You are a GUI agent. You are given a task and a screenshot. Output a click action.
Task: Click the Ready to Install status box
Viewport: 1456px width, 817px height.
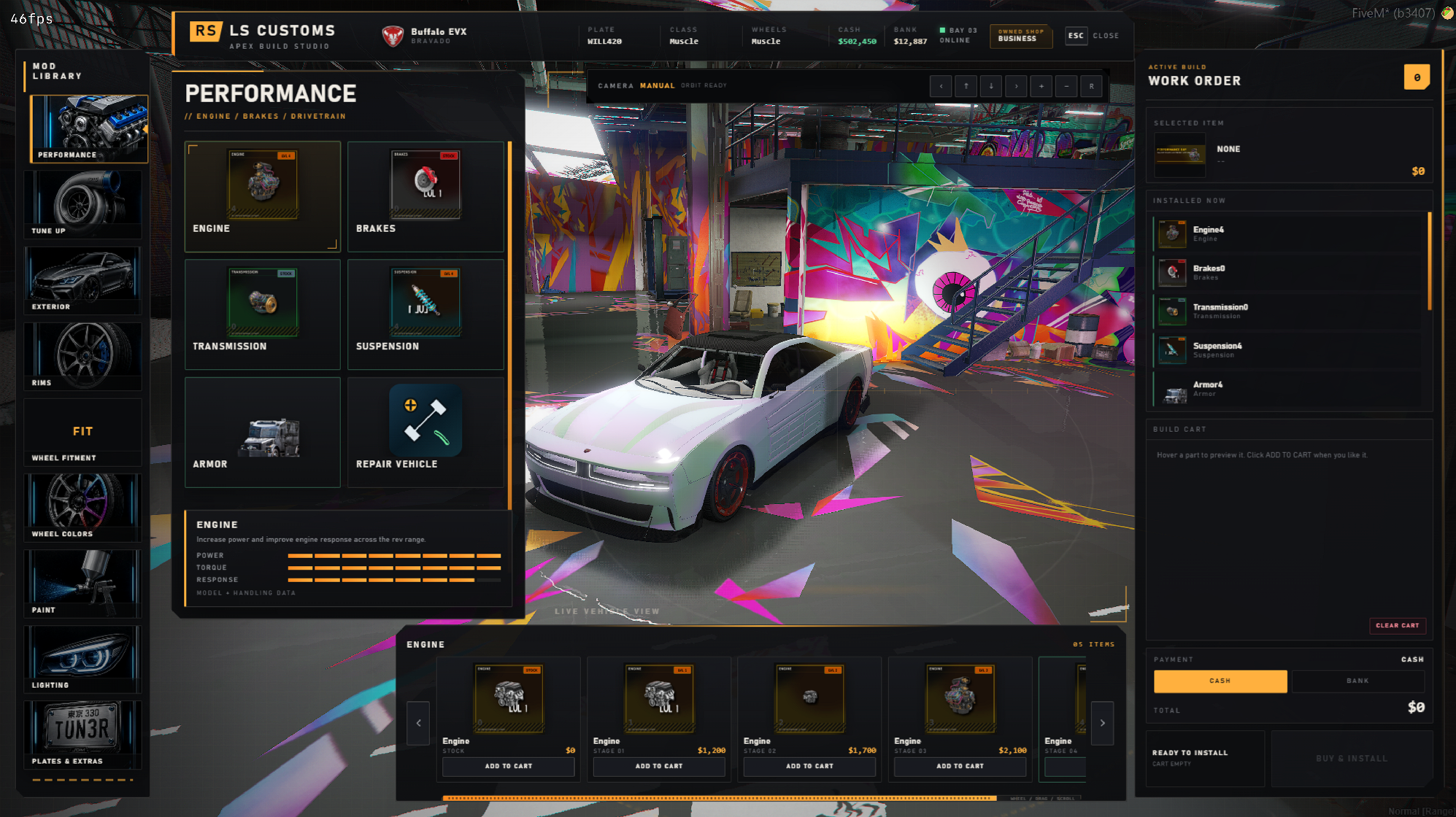[x=1205, y=759]
